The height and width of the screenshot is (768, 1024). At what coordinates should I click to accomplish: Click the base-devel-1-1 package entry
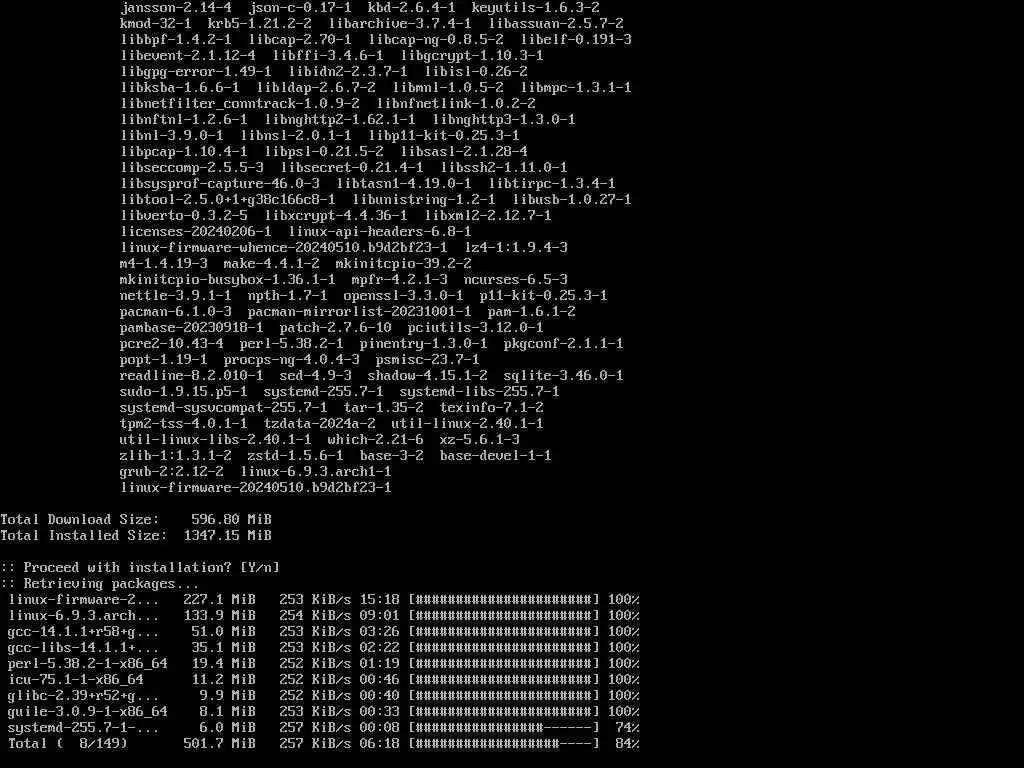pos(495,456)
